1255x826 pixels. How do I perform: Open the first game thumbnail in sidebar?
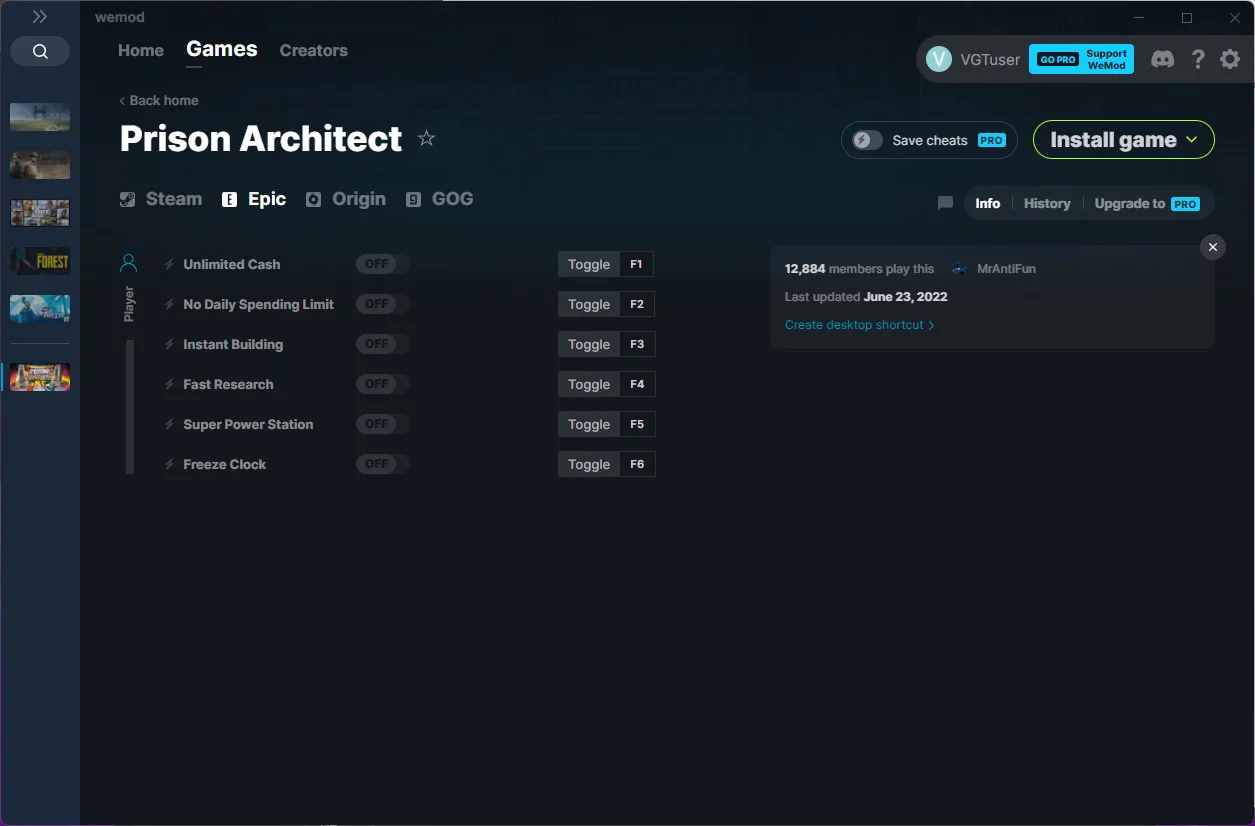(x=40, y=117)
